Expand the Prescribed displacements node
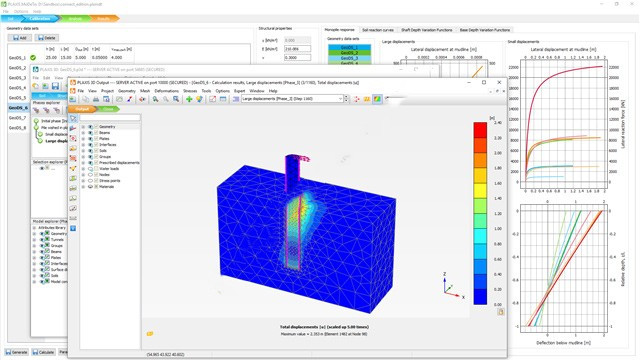640x360 pixels. coord(83,162)
